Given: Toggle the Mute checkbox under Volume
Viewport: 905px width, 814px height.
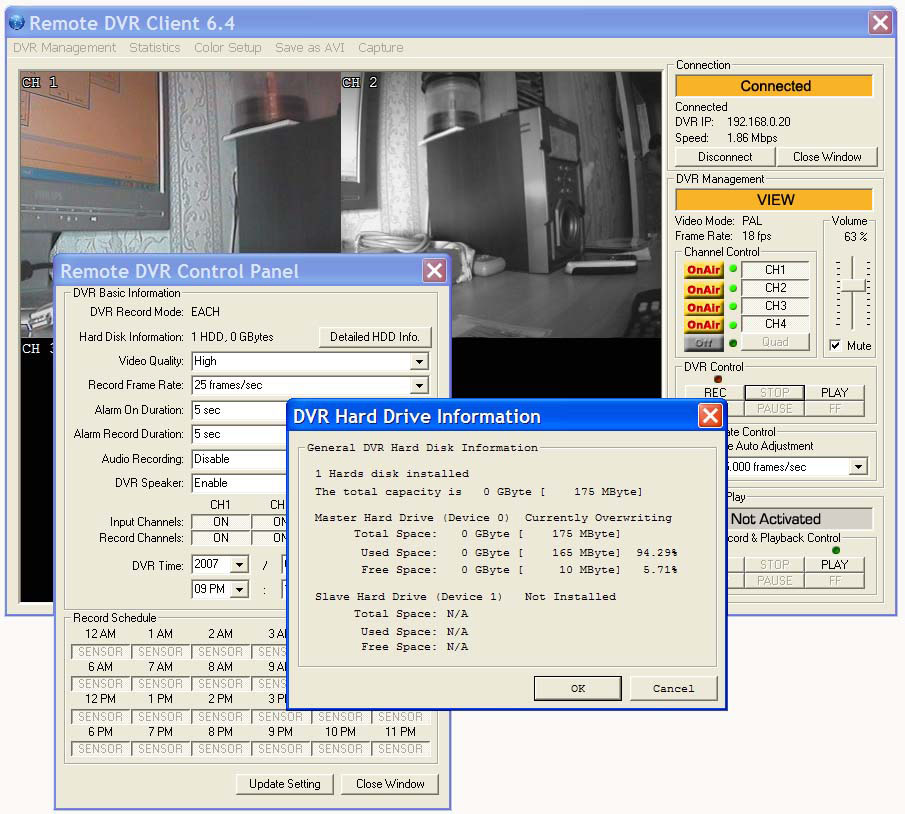Looking at the screenshot, I should 835,346.
